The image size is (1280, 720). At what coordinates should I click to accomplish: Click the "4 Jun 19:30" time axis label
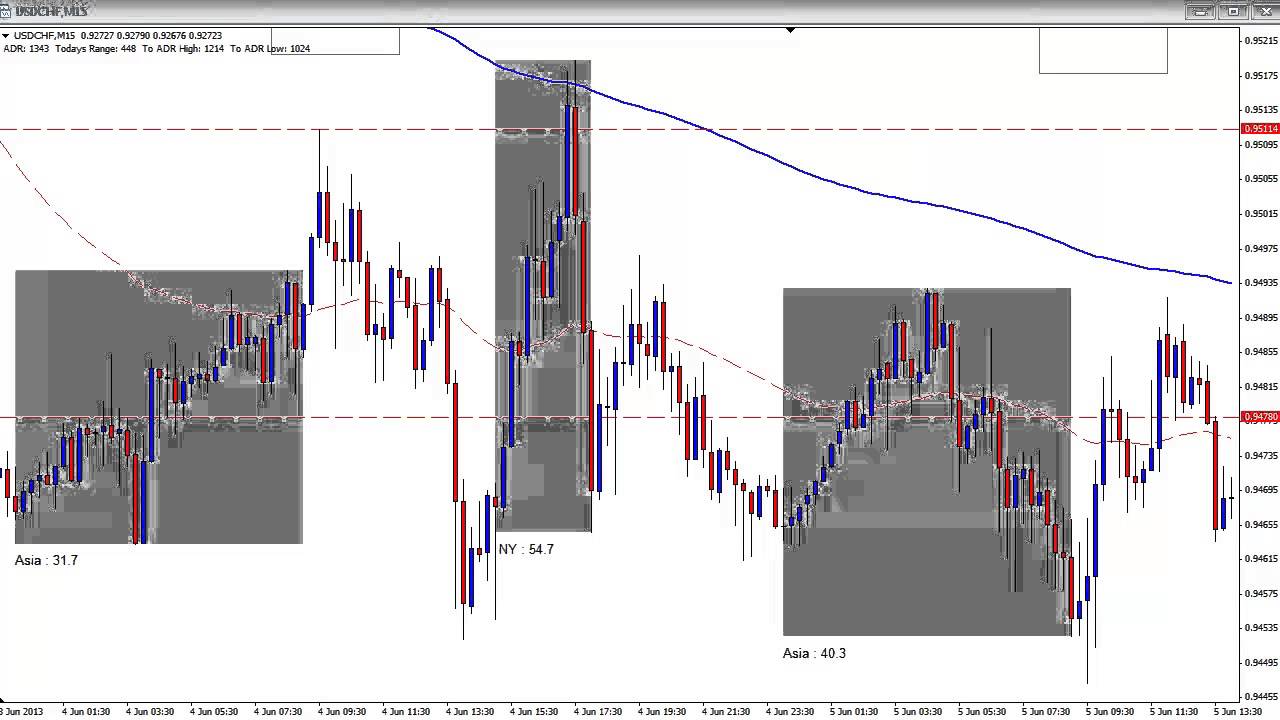tap(662, 712)
